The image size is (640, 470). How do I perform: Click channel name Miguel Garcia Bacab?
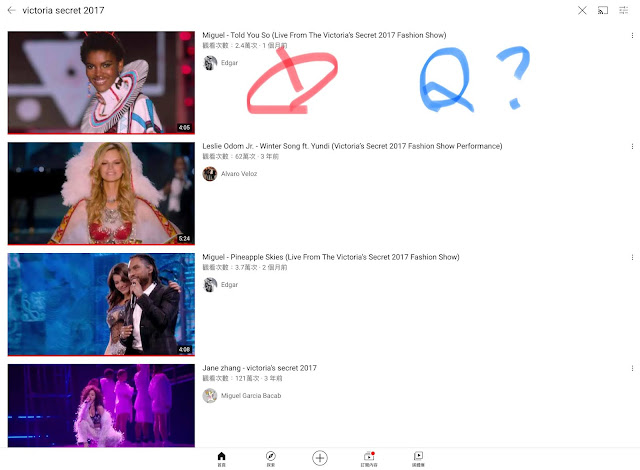251,396
